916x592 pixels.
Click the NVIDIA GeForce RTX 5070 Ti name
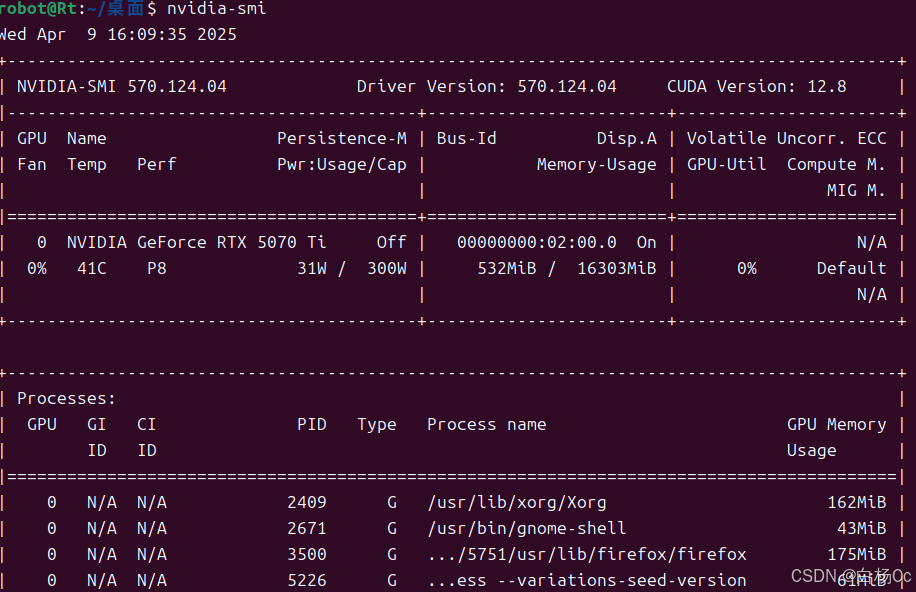(196, 243)
